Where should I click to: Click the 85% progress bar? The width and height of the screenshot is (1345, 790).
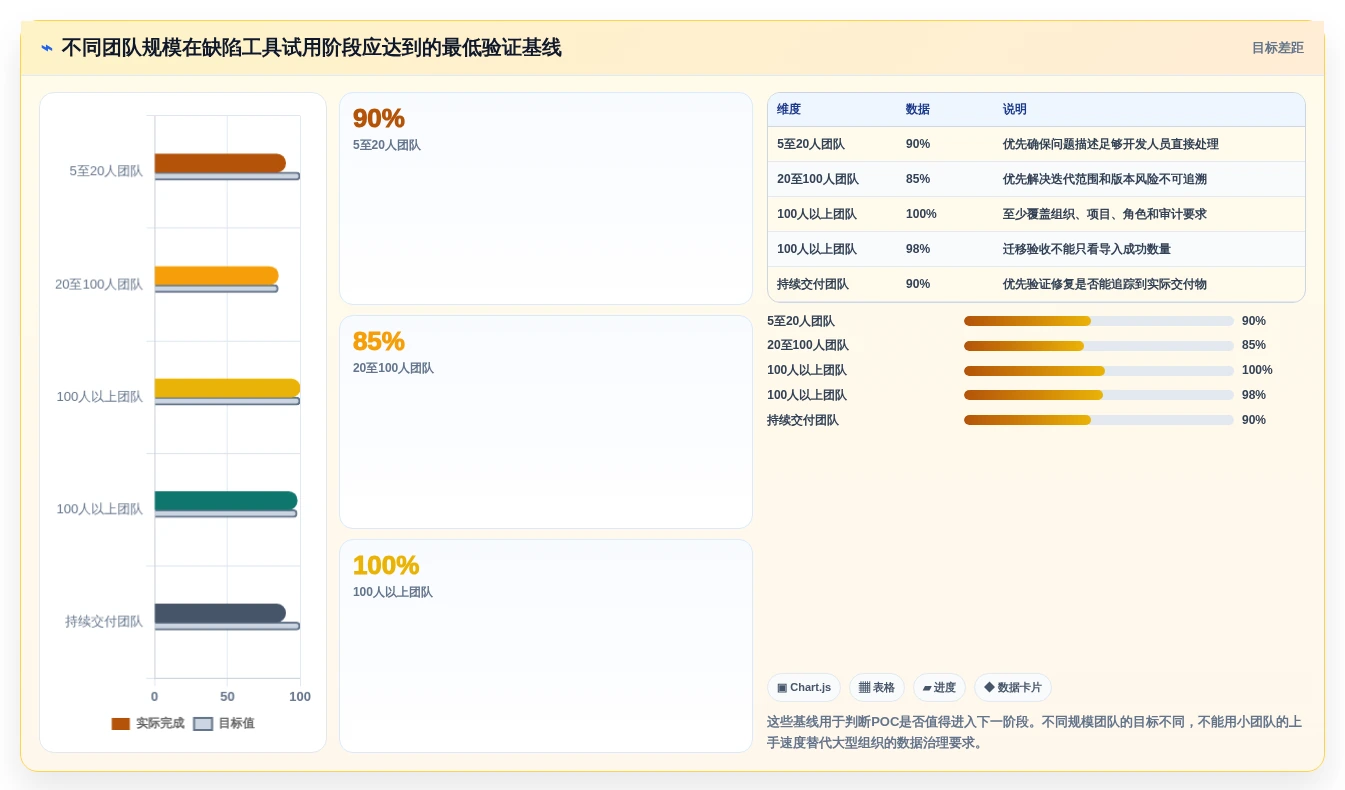pyautogui.click(x=1098, y=346)
